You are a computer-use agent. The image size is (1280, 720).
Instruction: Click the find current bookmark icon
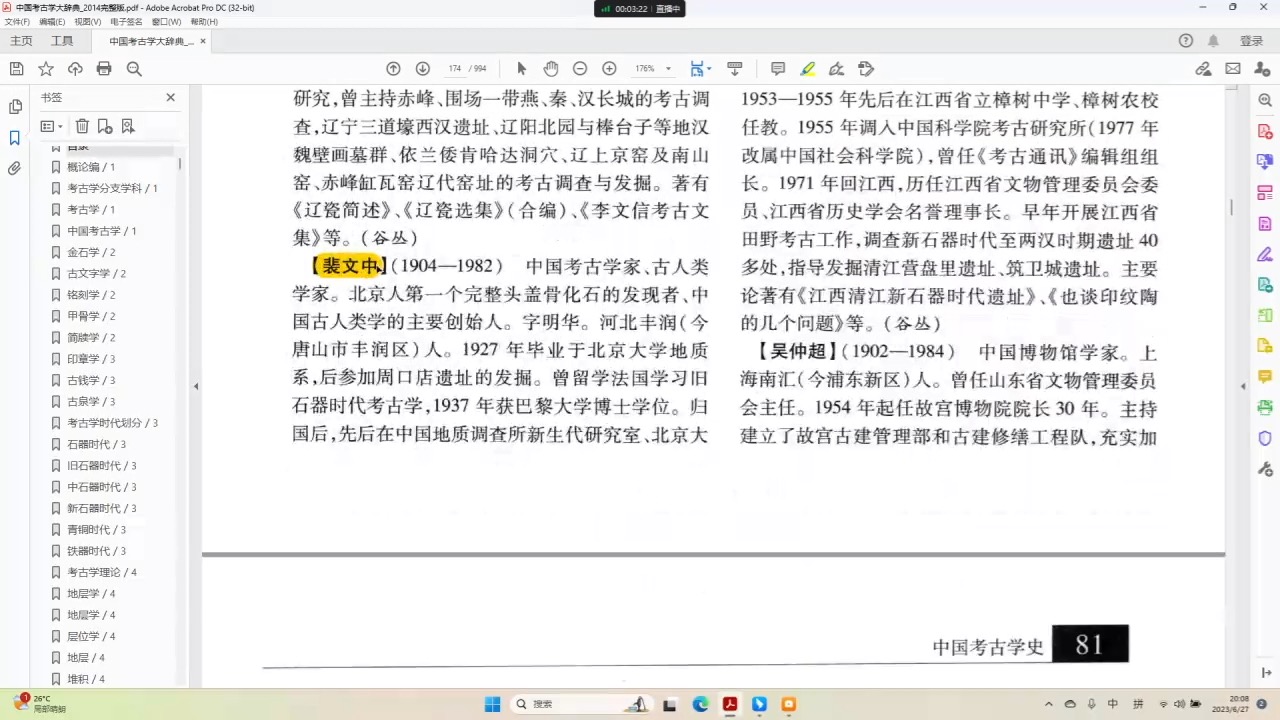tap(128, 126)
